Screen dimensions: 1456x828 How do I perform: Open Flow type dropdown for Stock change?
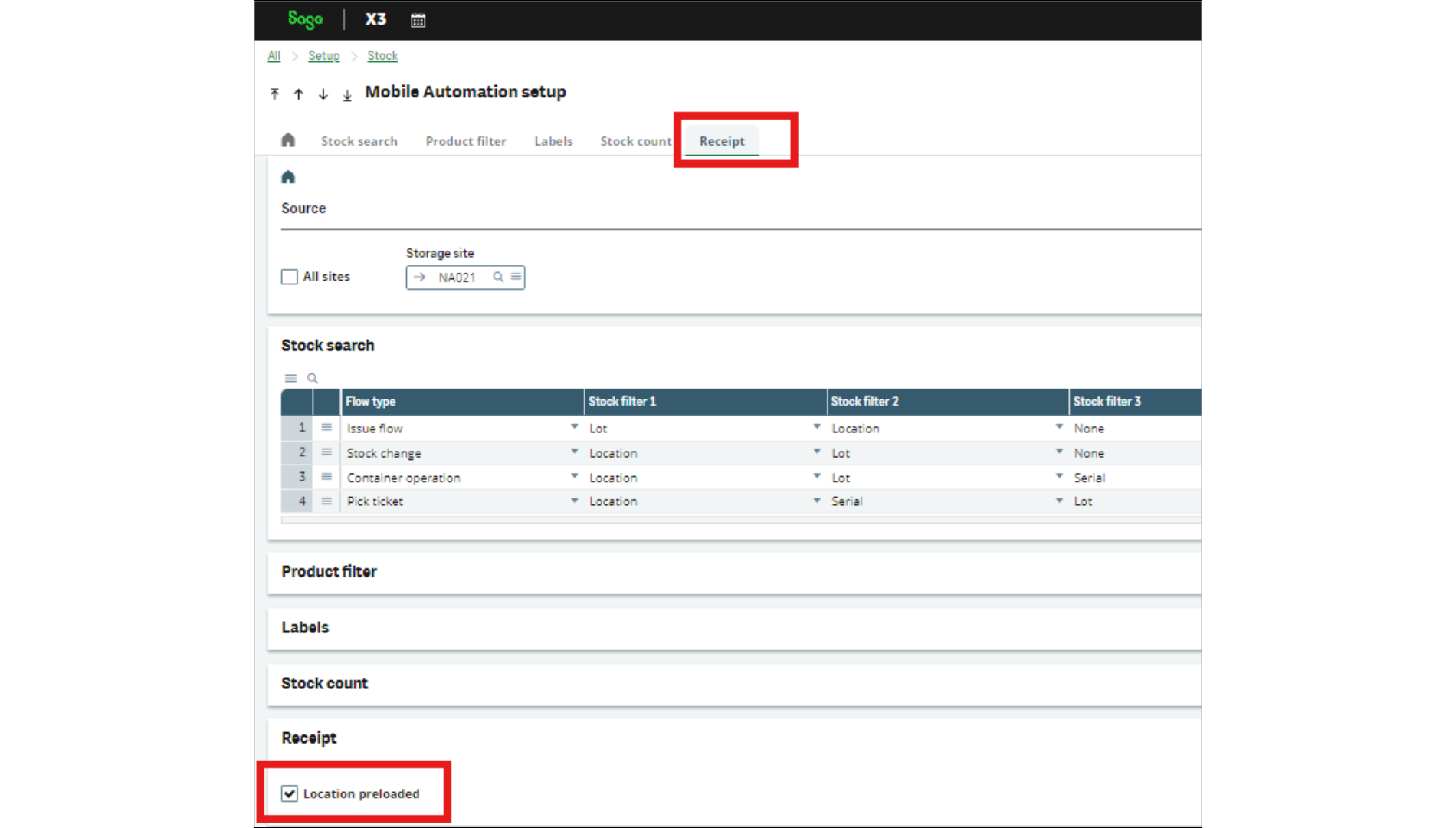(x=574, y=452)
